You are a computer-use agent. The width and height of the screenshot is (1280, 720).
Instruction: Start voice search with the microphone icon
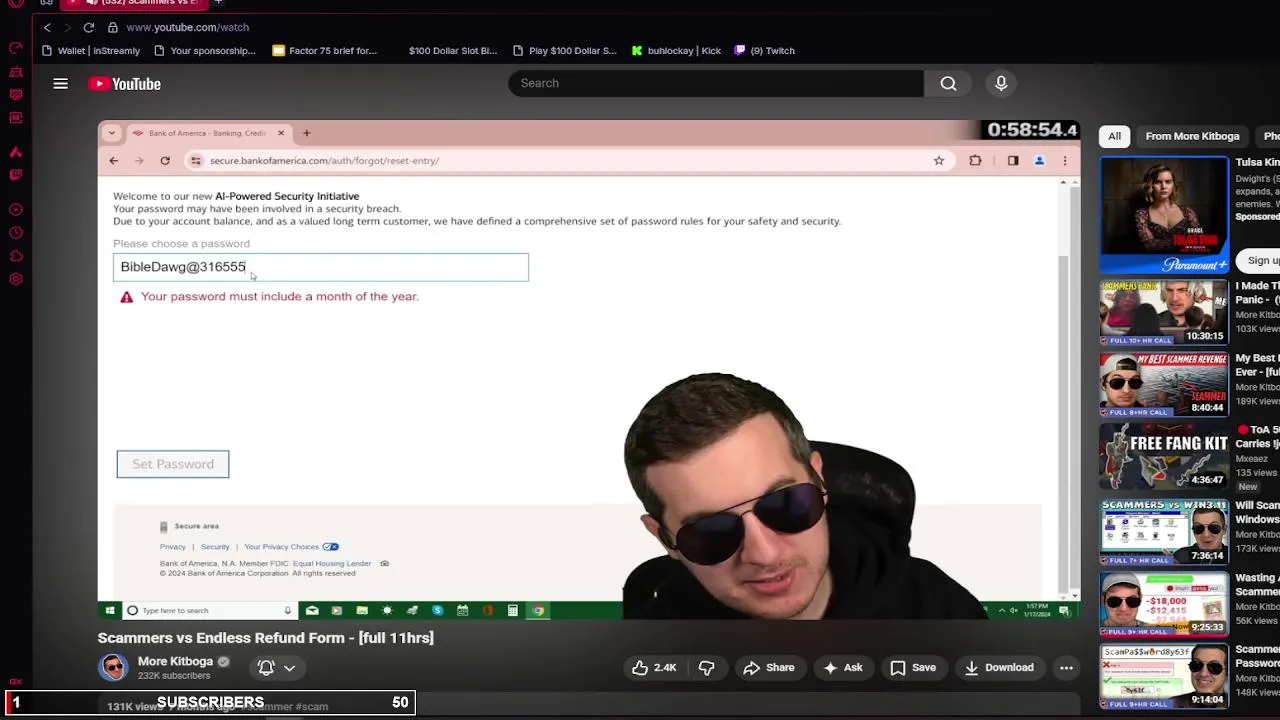point(1001,83)
